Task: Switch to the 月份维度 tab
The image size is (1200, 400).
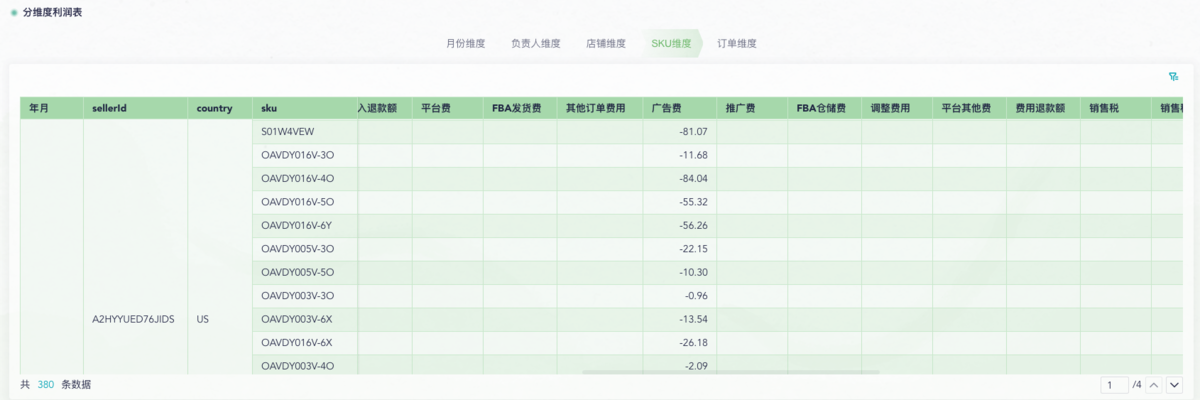Action: [465, 44]
